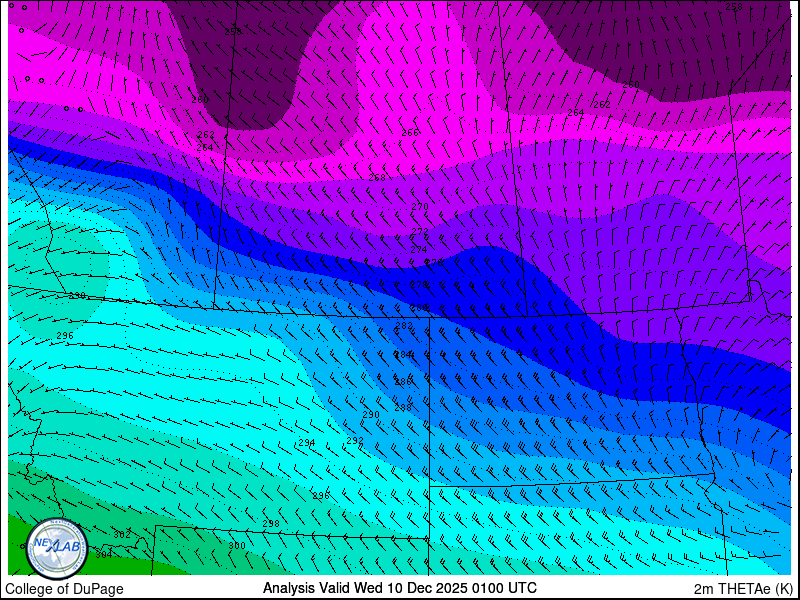800x600 pixels.
Task: Click the 280 contour label
Action: (419, 308)
